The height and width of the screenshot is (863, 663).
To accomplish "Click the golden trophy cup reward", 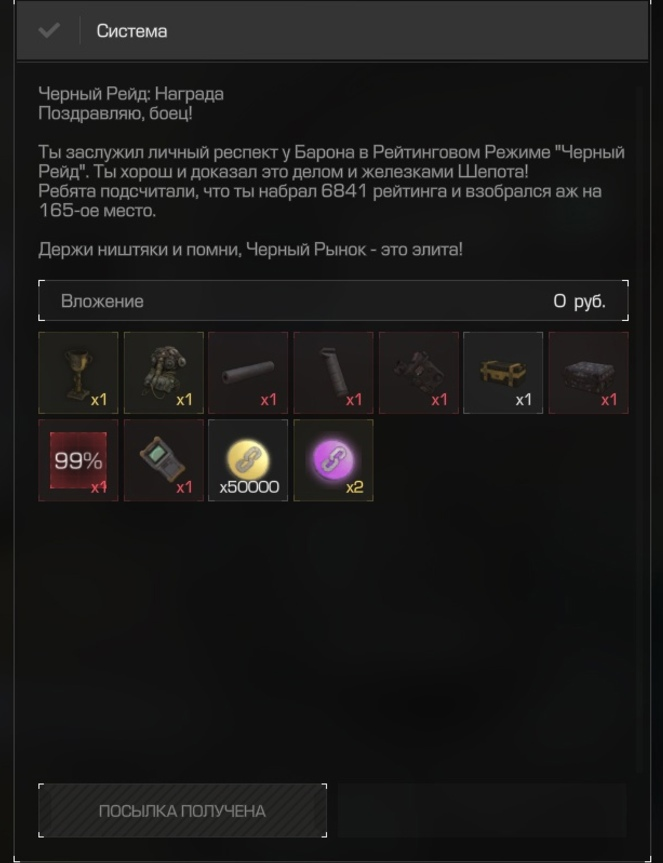I will (x=78, y=373).
